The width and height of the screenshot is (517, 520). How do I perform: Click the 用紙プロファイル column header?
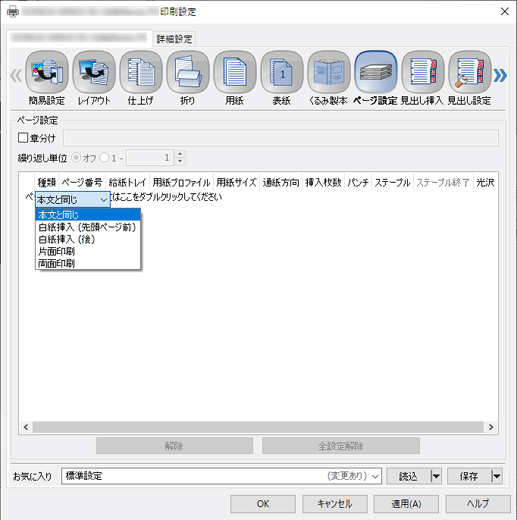[x=181, y=183]
